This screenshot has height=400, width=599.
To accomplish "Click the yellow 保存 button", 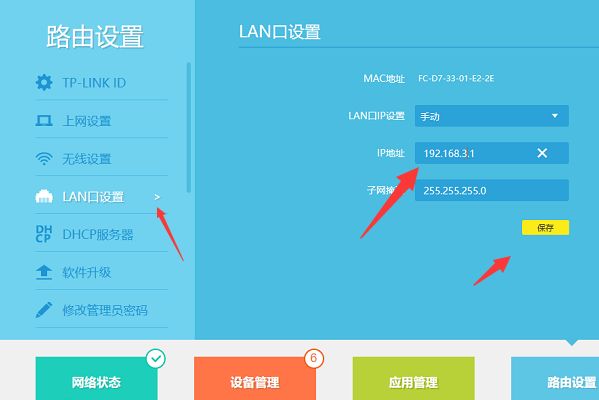I will [x=545, y=228].
